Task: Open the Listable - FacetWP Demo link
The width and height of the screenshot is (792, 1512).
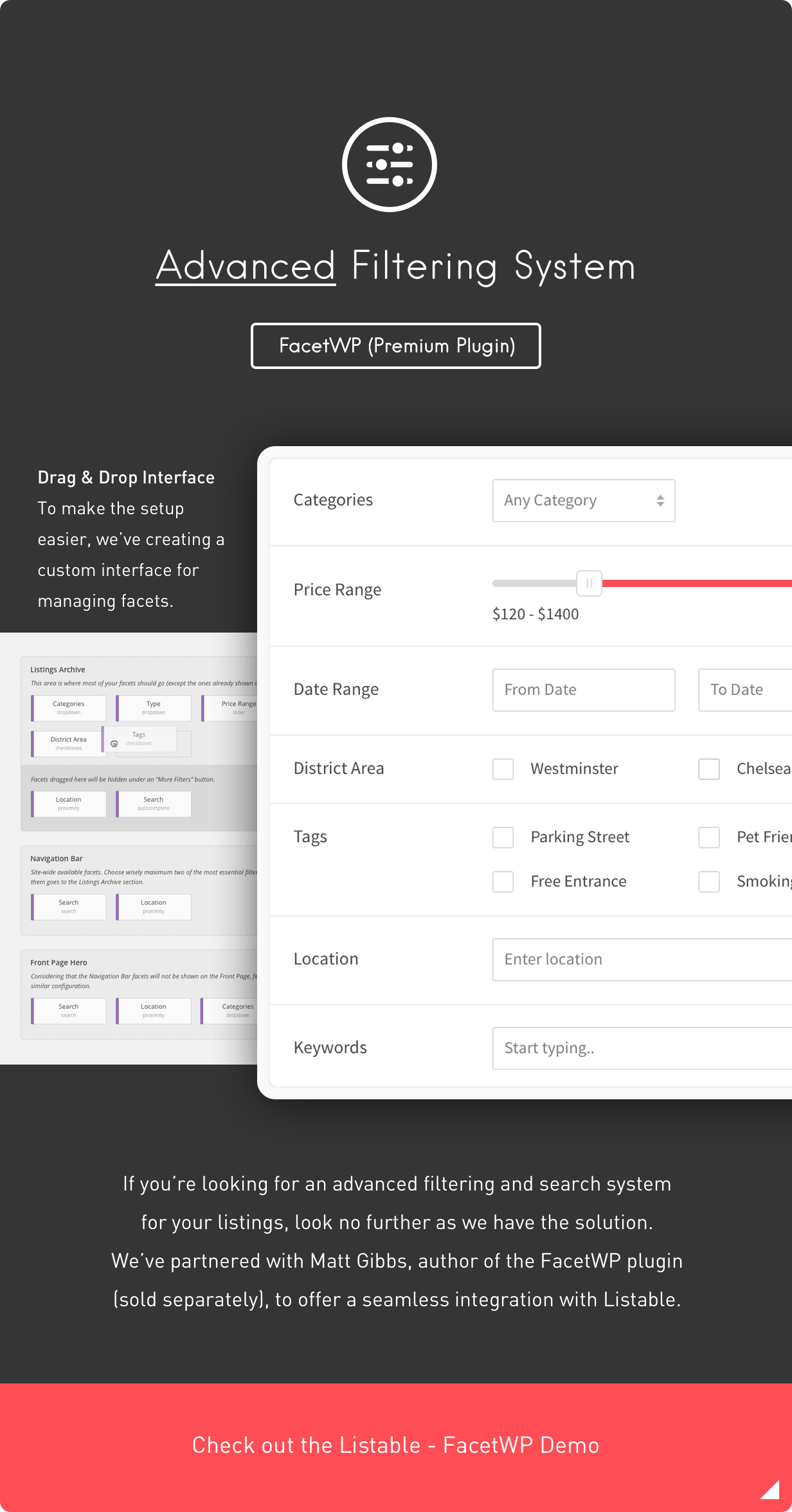Action: click(396, 1445)
